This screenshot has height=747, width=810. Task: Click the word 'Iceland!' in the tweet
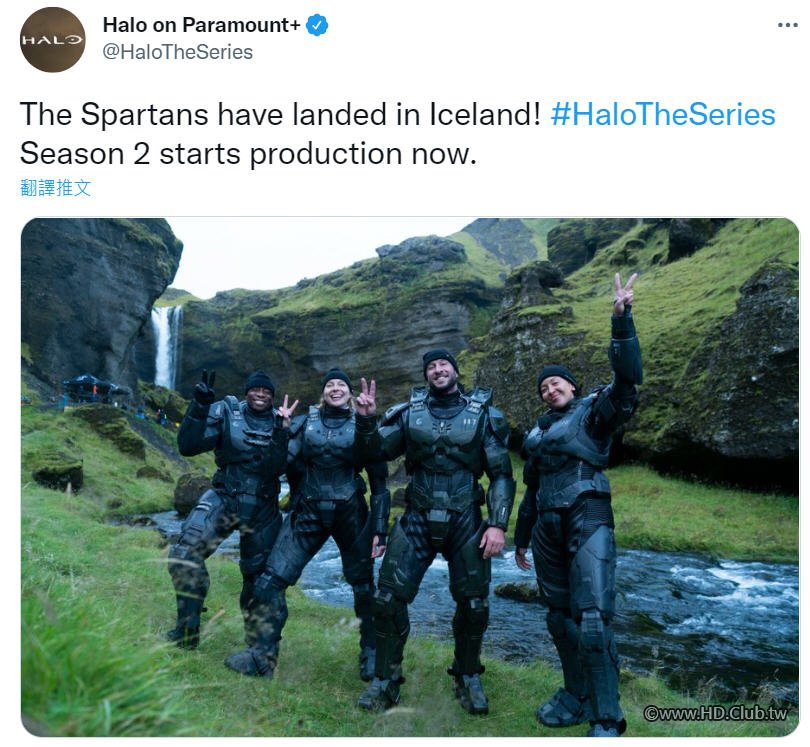coord(485,114)
